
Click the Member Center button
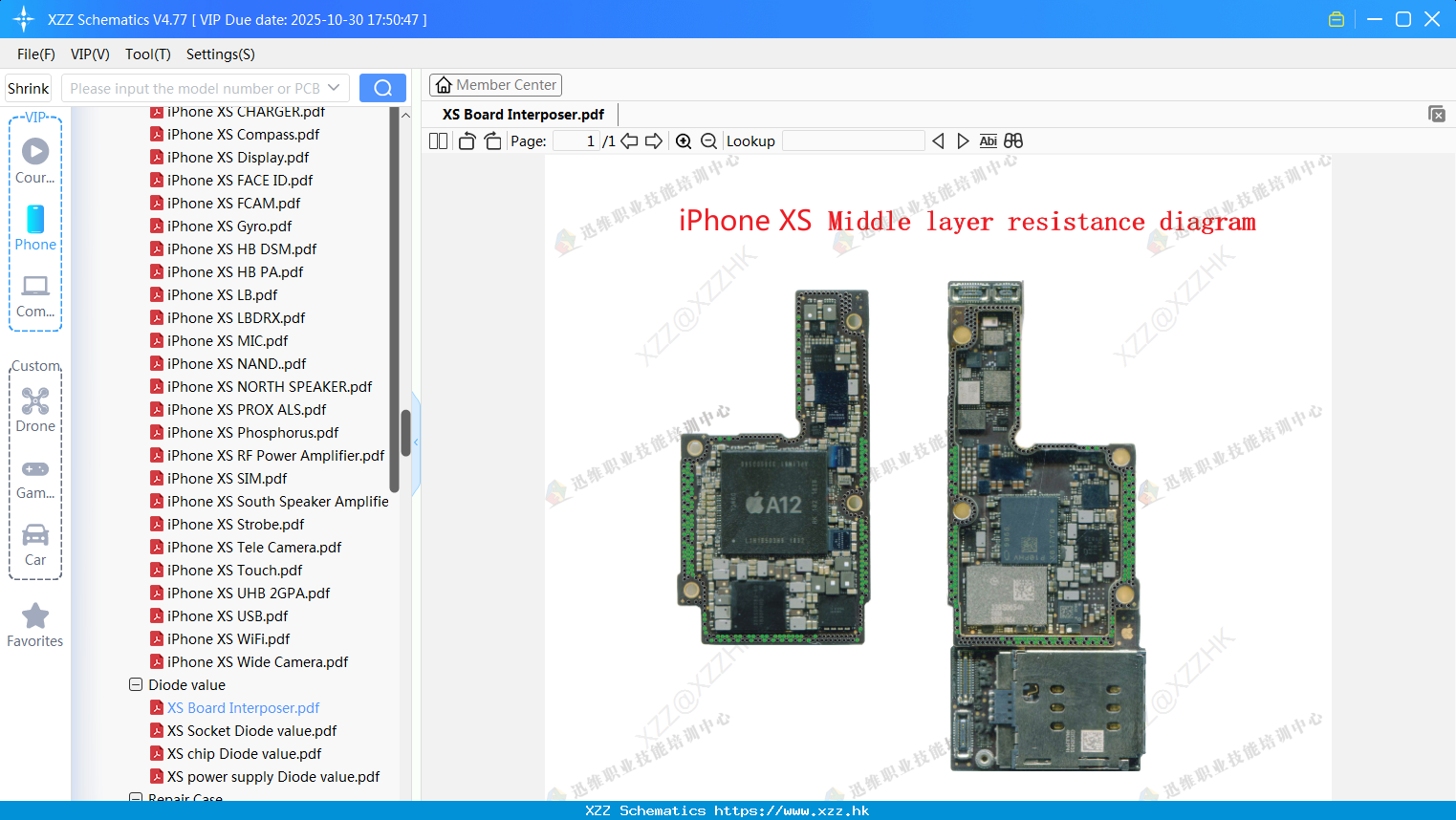(x=495, y=85)
